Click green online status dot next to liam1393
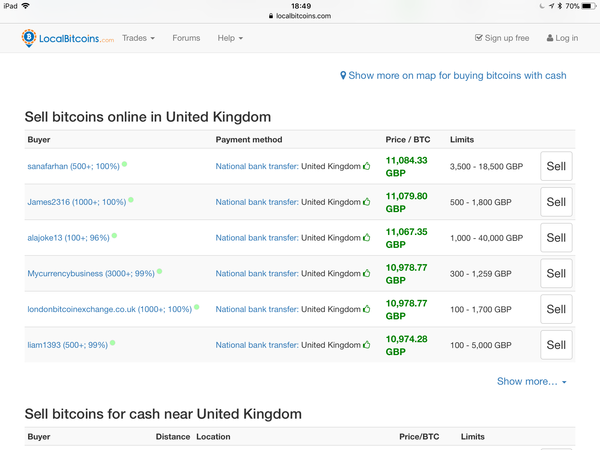The image size is (600, 450). pos(112,343)
